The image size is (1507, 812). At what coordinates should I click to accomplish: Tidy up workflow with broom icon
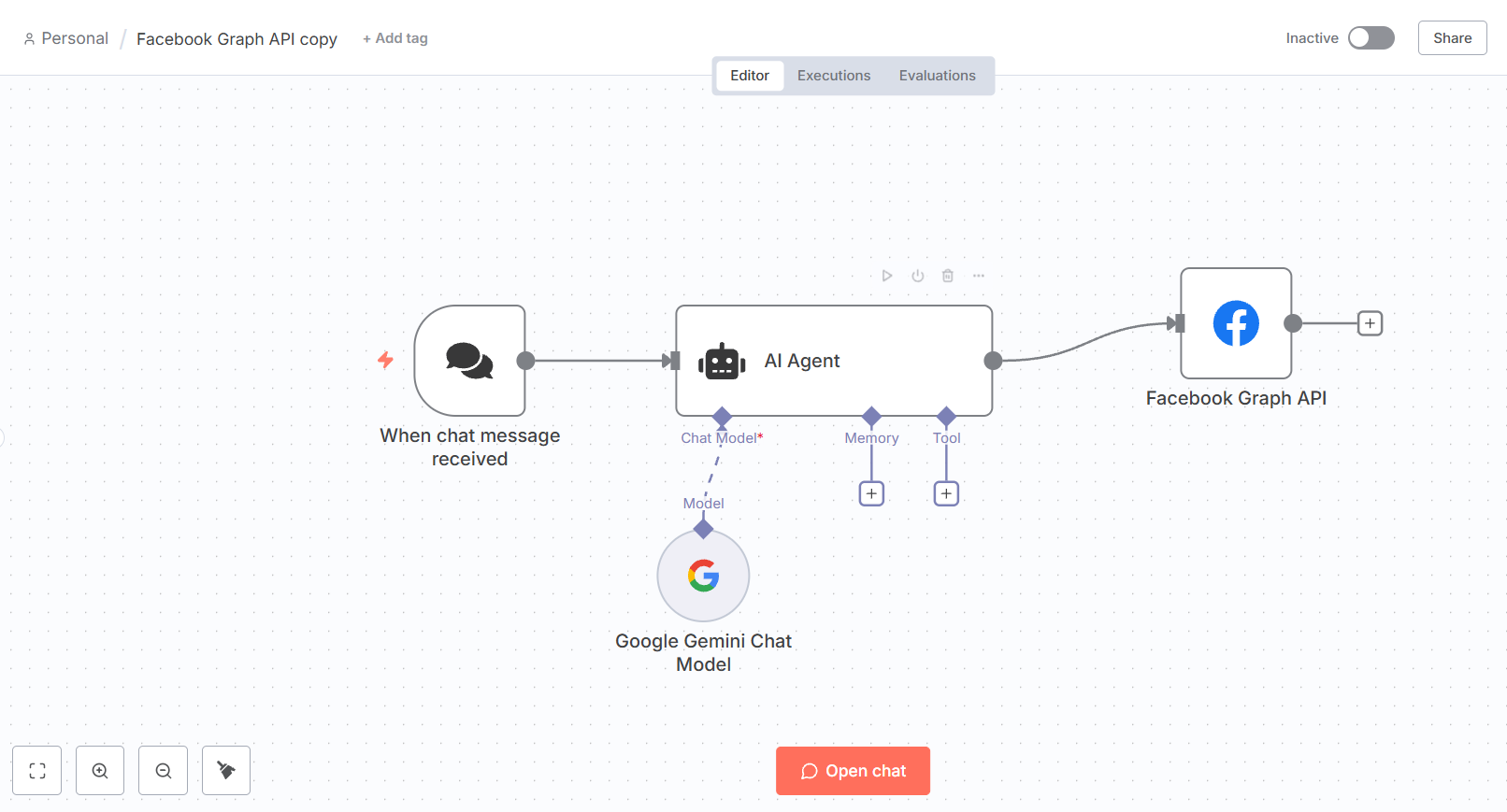click(226, 771)
